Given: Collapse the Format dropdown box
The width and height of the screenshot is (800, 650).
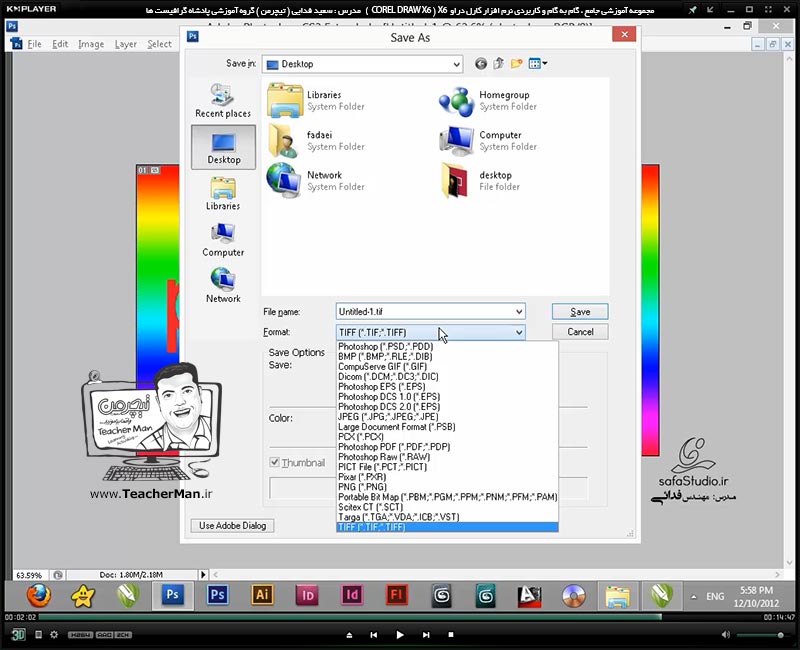Looking at the screenshot, I should [x=519, y=332].
